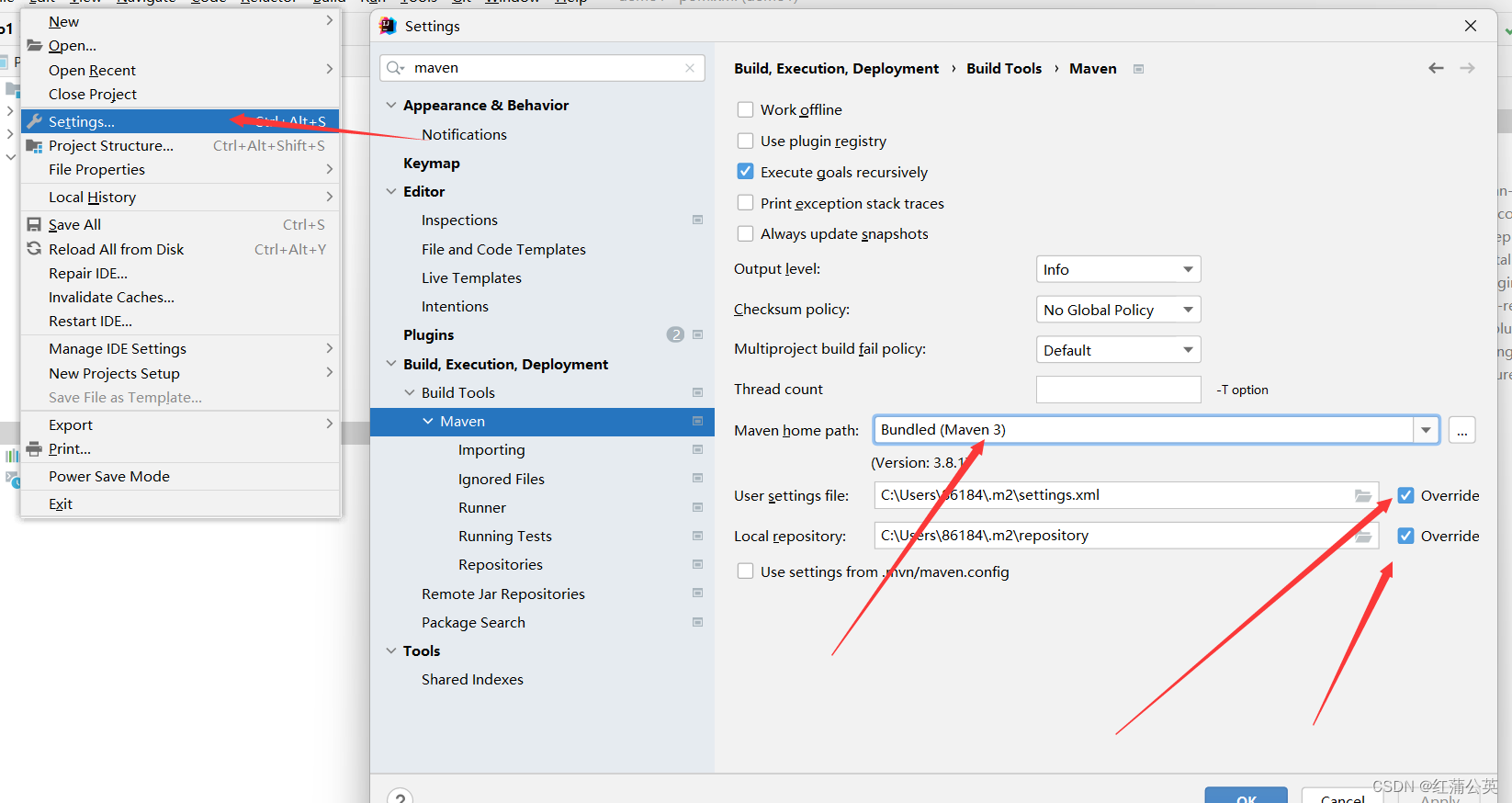Click the Settings wrench icon in File menu

(x=35, y=121)
